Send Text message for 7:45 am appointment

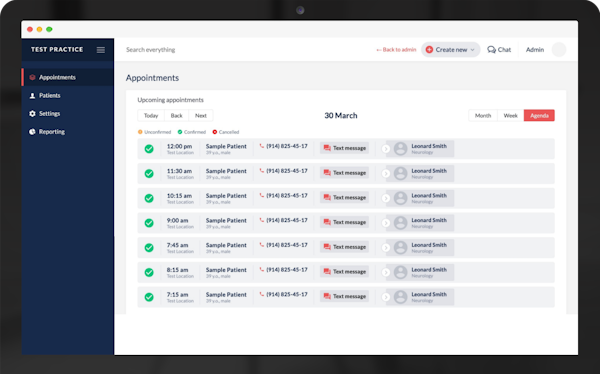pos(344,247)
